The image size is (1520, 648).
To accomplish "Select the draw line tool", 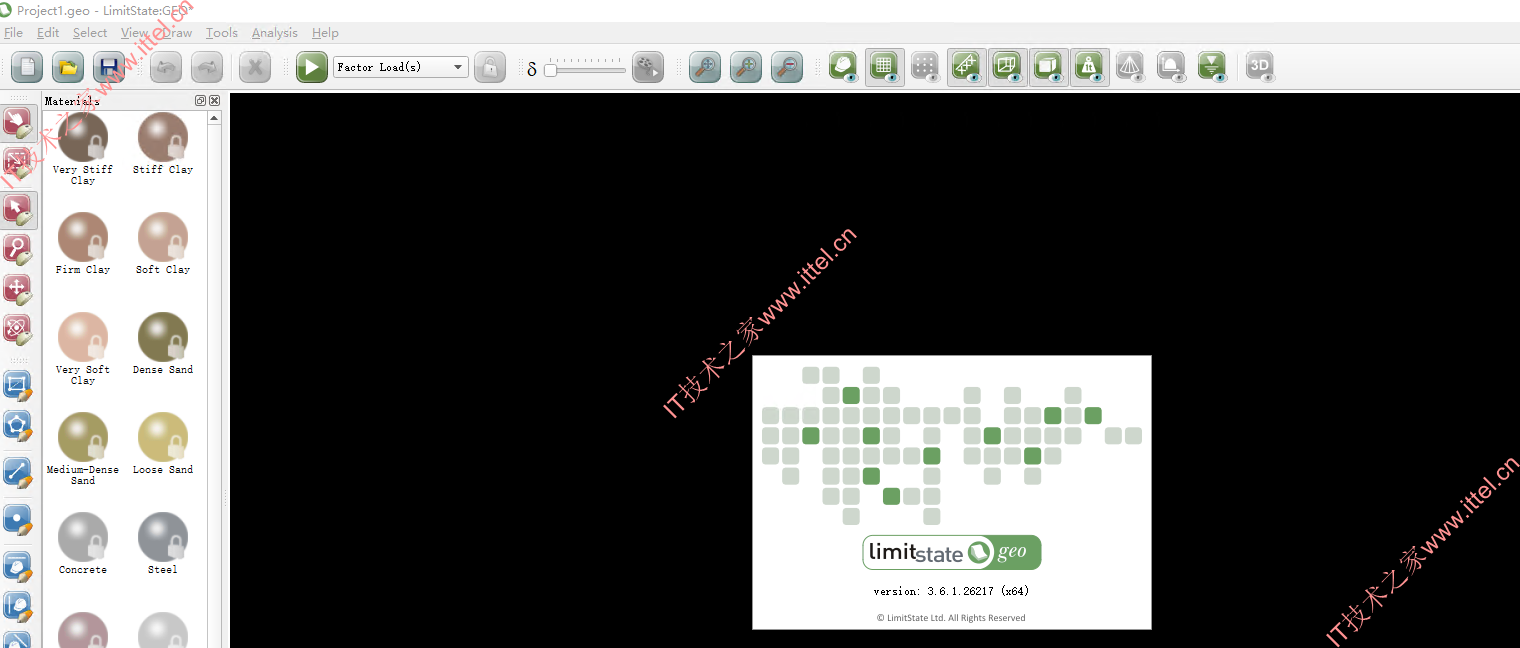I will pyautogui.click(x=18, y=472).
